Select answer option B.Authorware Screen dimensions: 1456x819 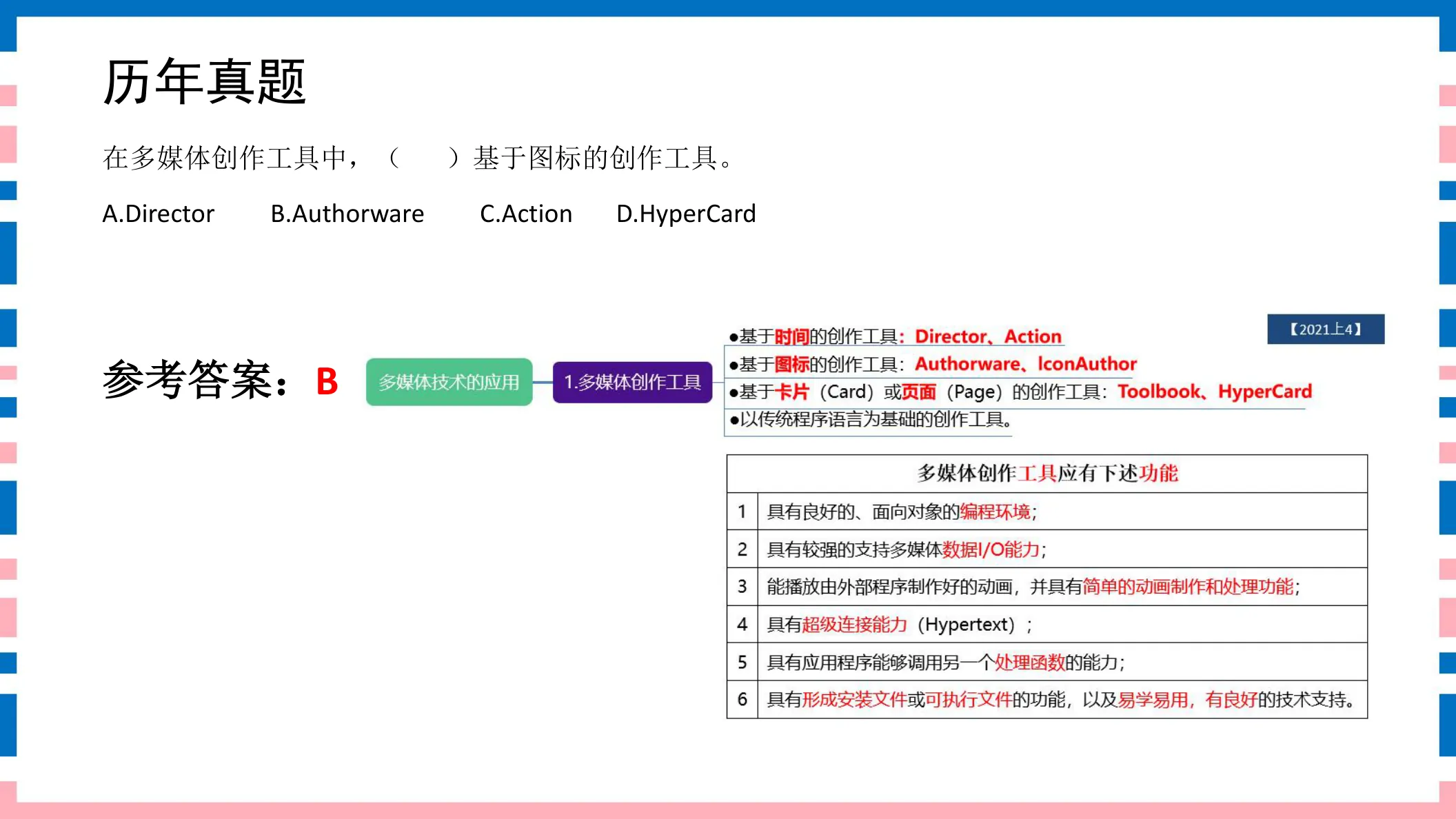347,214
